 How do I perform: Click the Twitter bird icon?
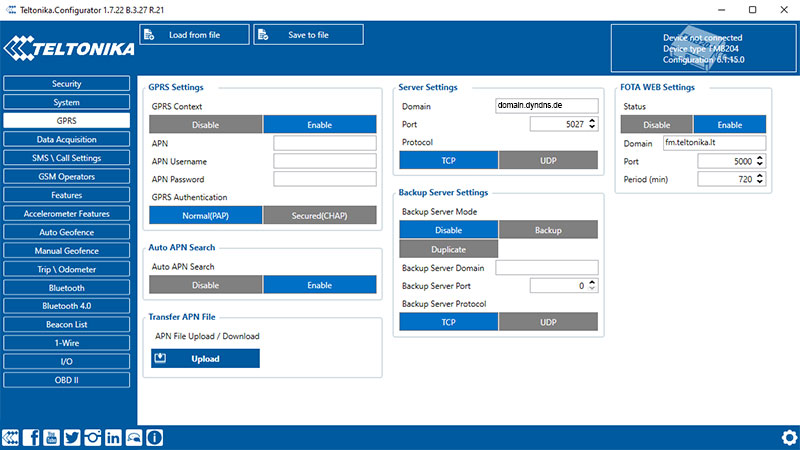point(72,438)
